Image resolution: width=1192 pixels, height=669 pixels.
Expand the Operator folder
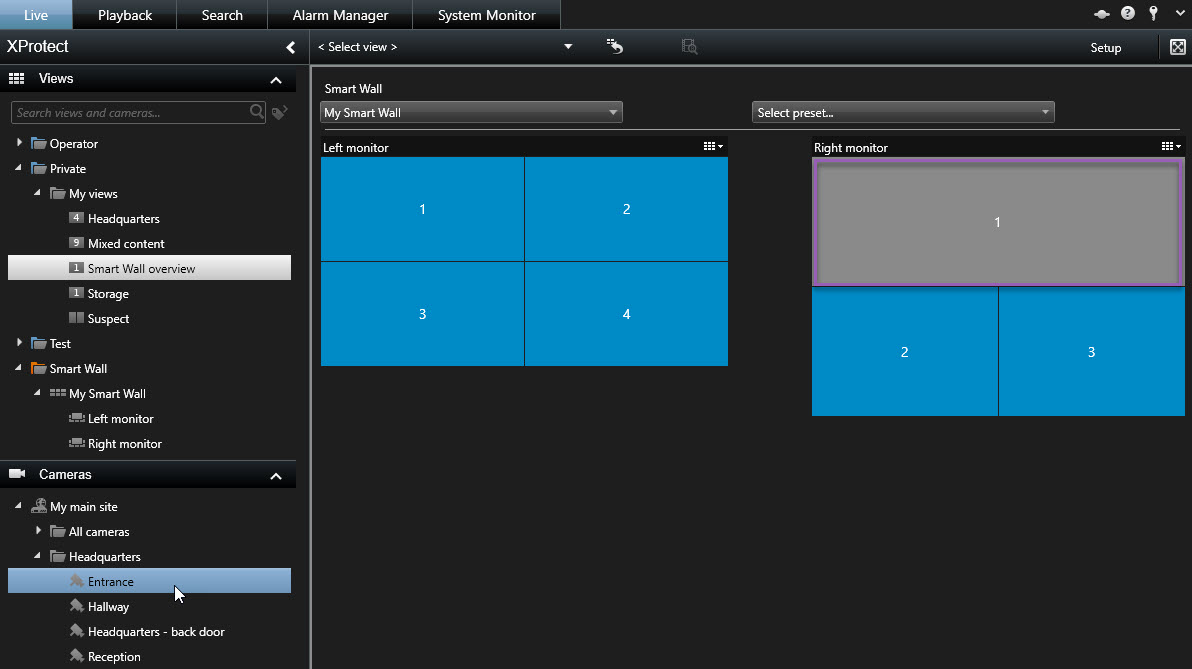pyautogui.click(x=19, y=143)
